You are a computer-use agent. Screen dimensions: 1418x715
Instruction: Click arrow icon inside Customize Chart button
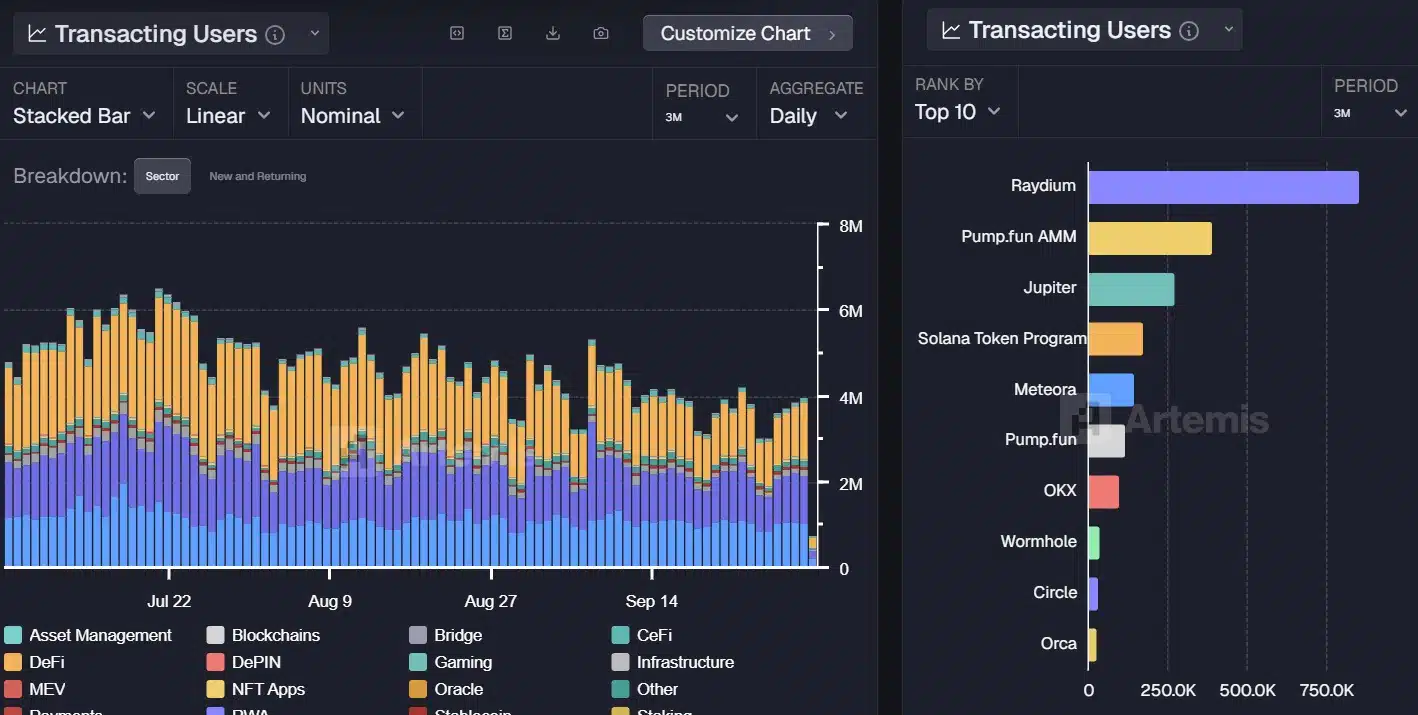[832, 34]
